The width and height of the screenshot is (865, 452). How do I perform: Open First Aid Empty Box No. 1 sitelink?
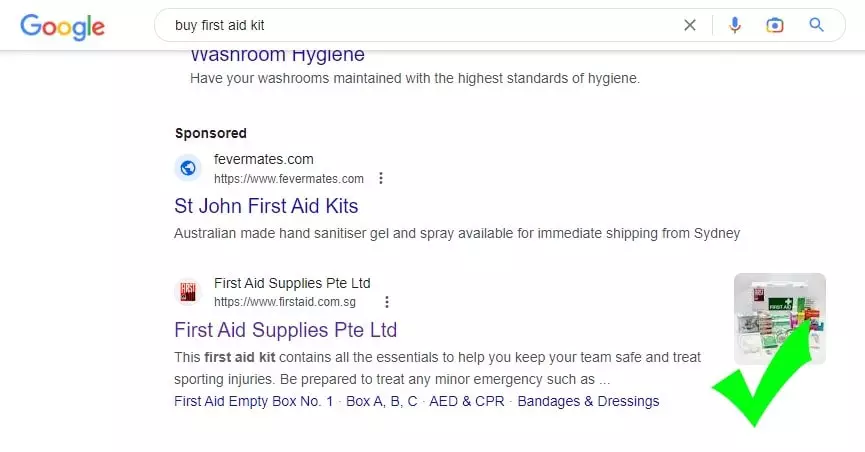(254, 401)
